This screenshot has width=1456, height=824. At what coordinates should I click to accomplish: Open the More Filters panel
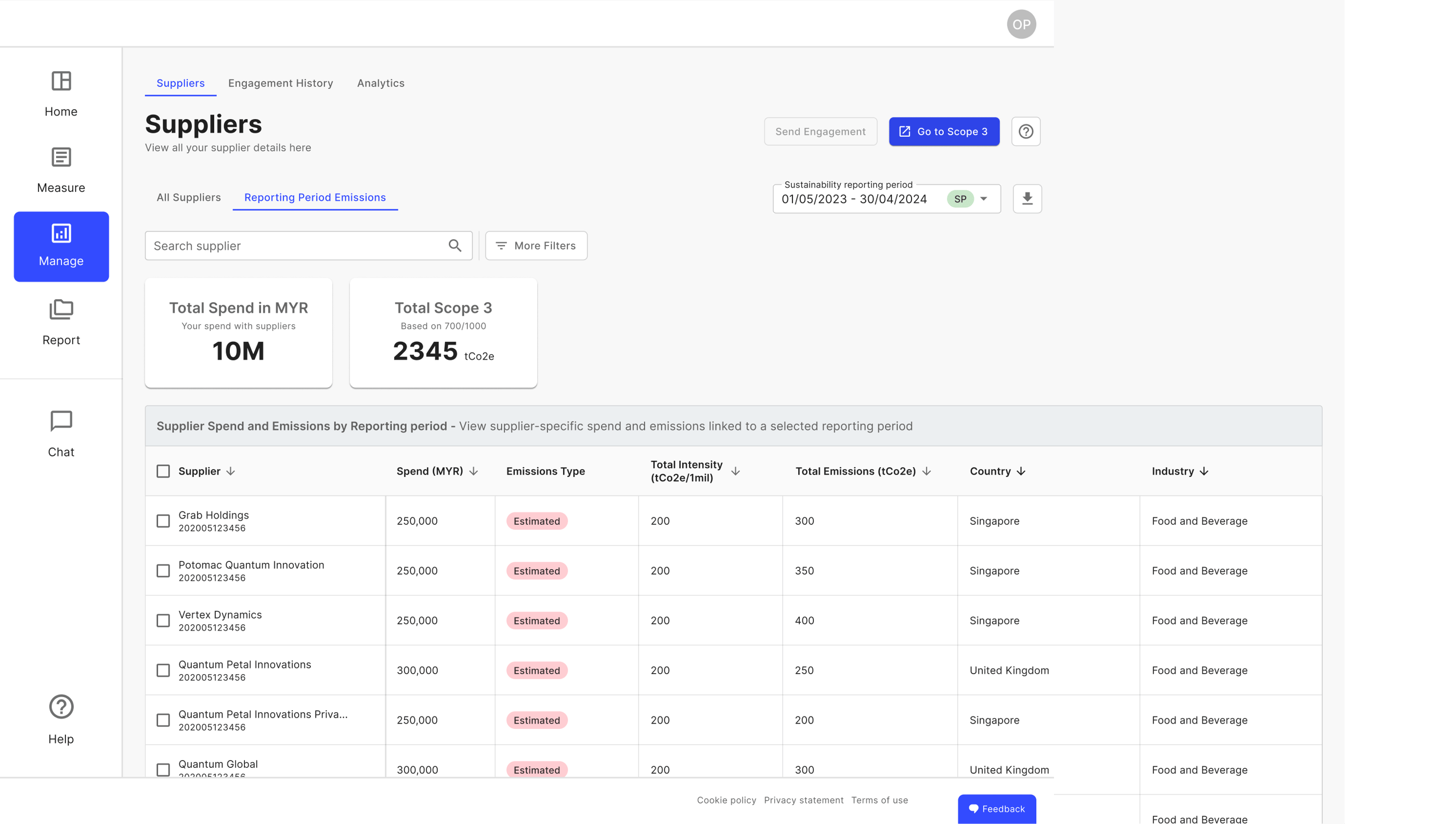(536, 246)
